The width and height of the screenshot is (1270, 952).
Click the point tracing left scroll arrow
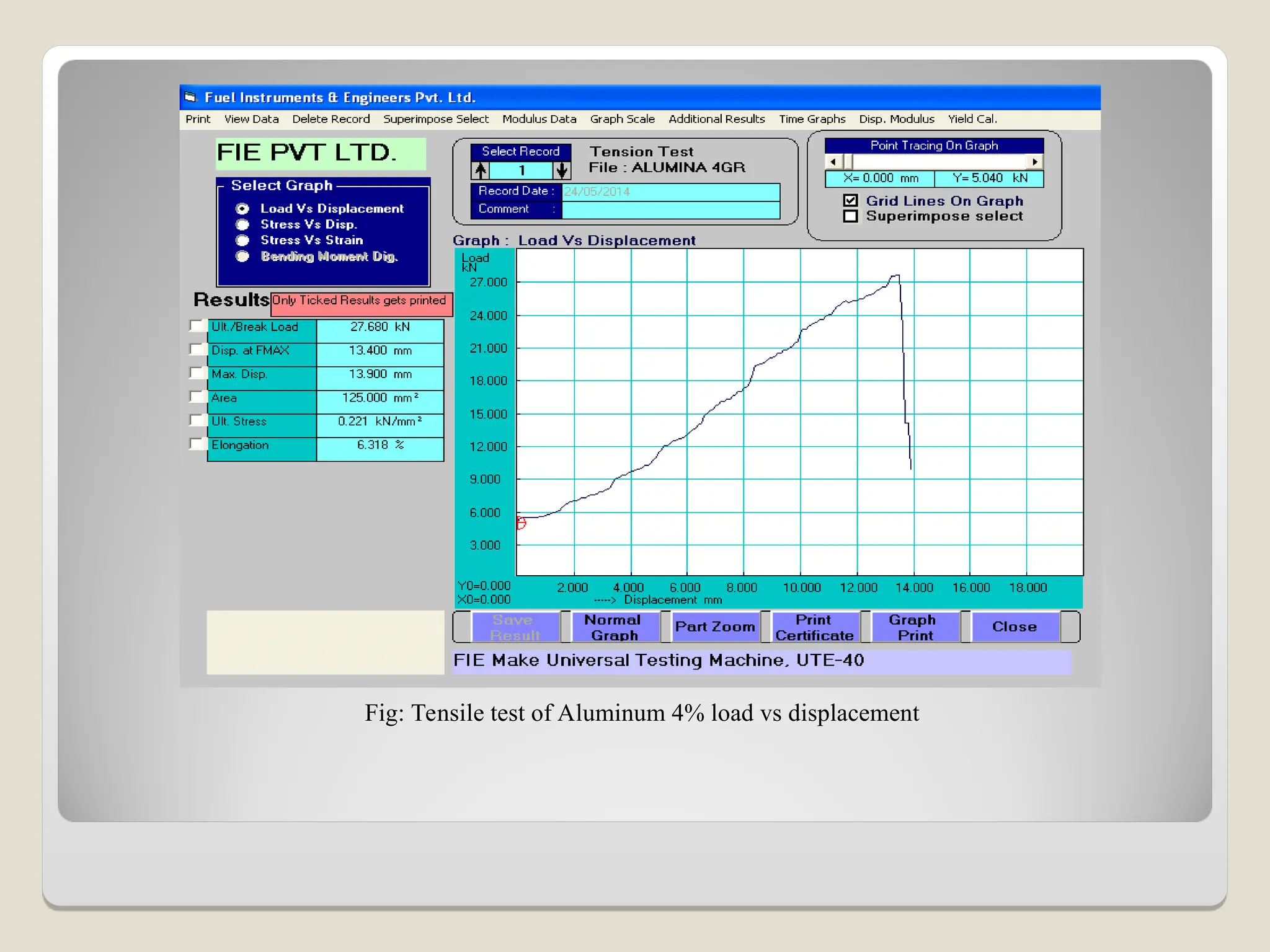tap(833, 162)
